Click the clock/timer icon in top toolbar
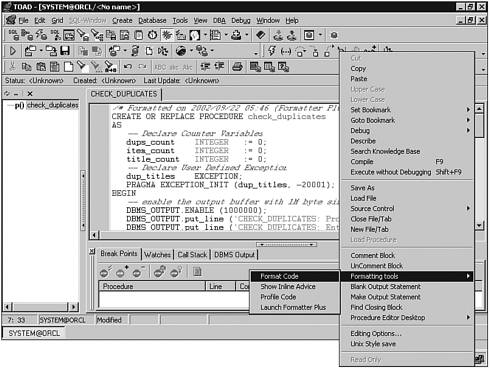 click(153, 35)
